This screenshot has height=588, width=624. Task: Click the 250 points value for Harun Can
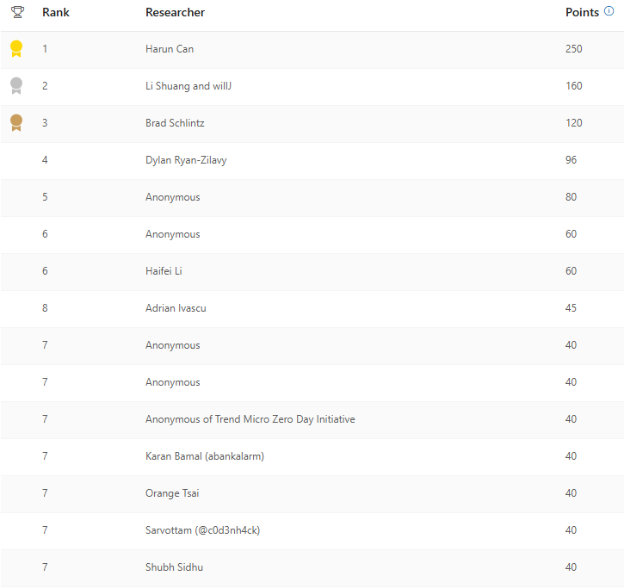573,49
